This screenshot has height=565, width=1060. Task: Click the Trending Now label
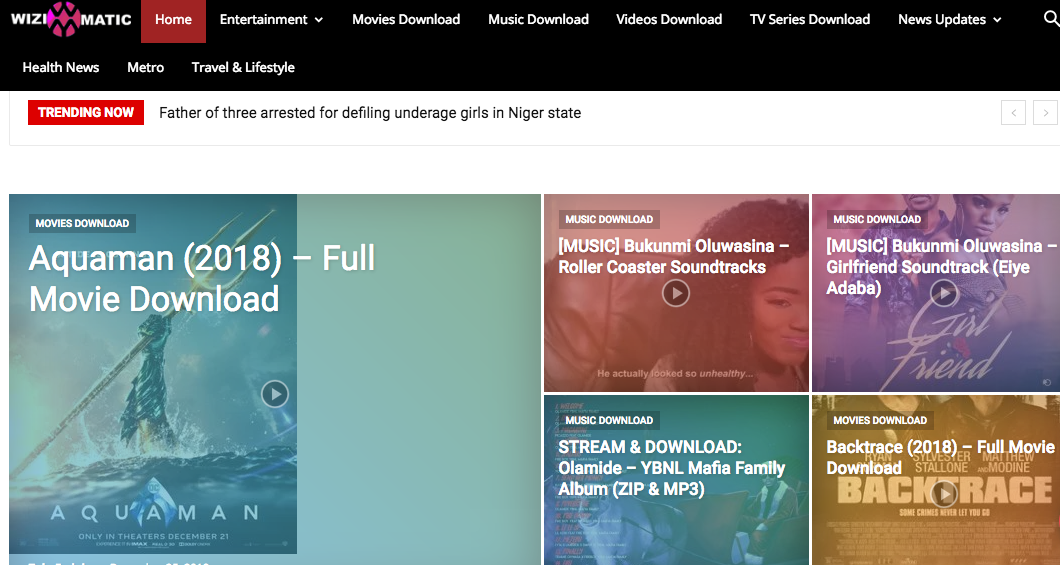click(86, 112)
